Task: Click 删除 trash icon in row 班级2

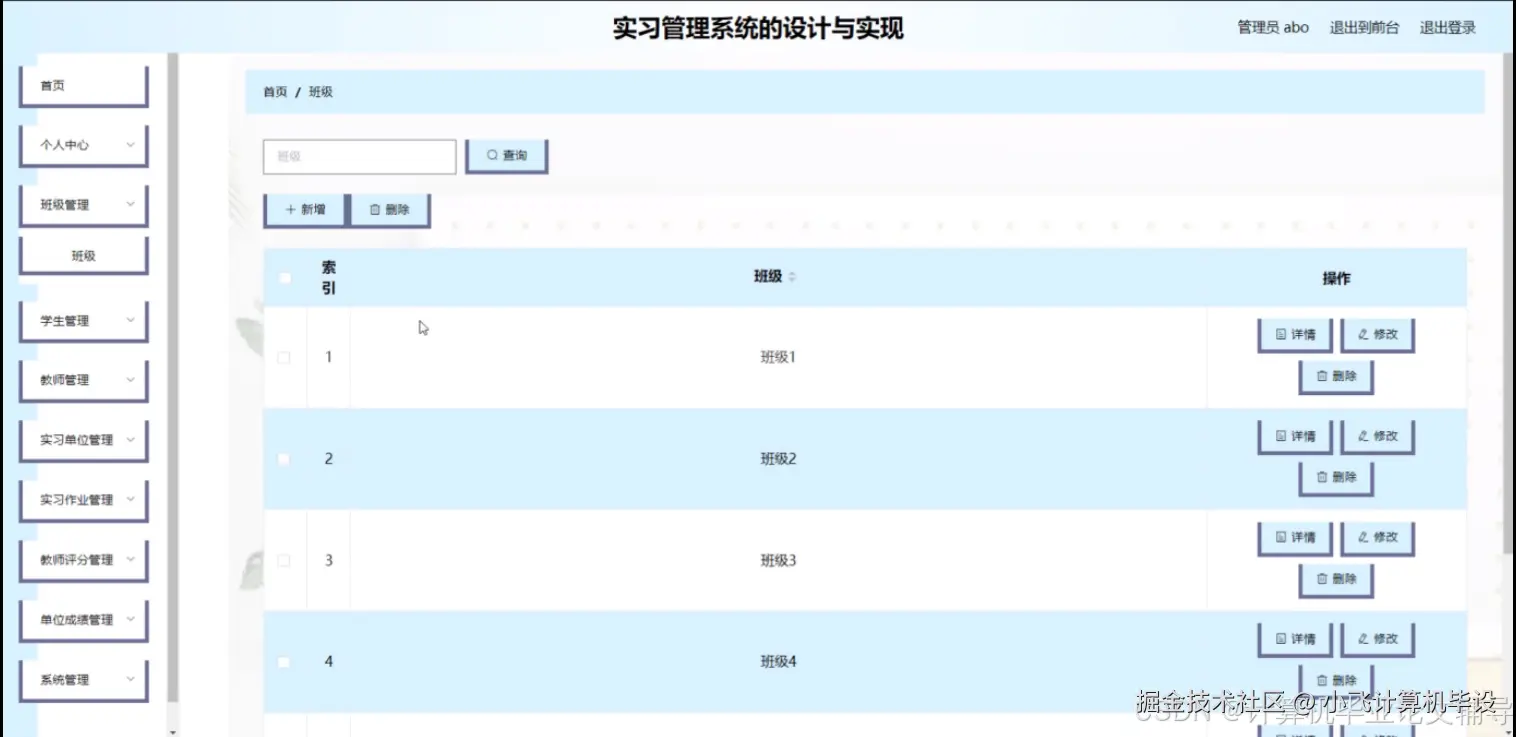Action: click(x=1322, y=478)
